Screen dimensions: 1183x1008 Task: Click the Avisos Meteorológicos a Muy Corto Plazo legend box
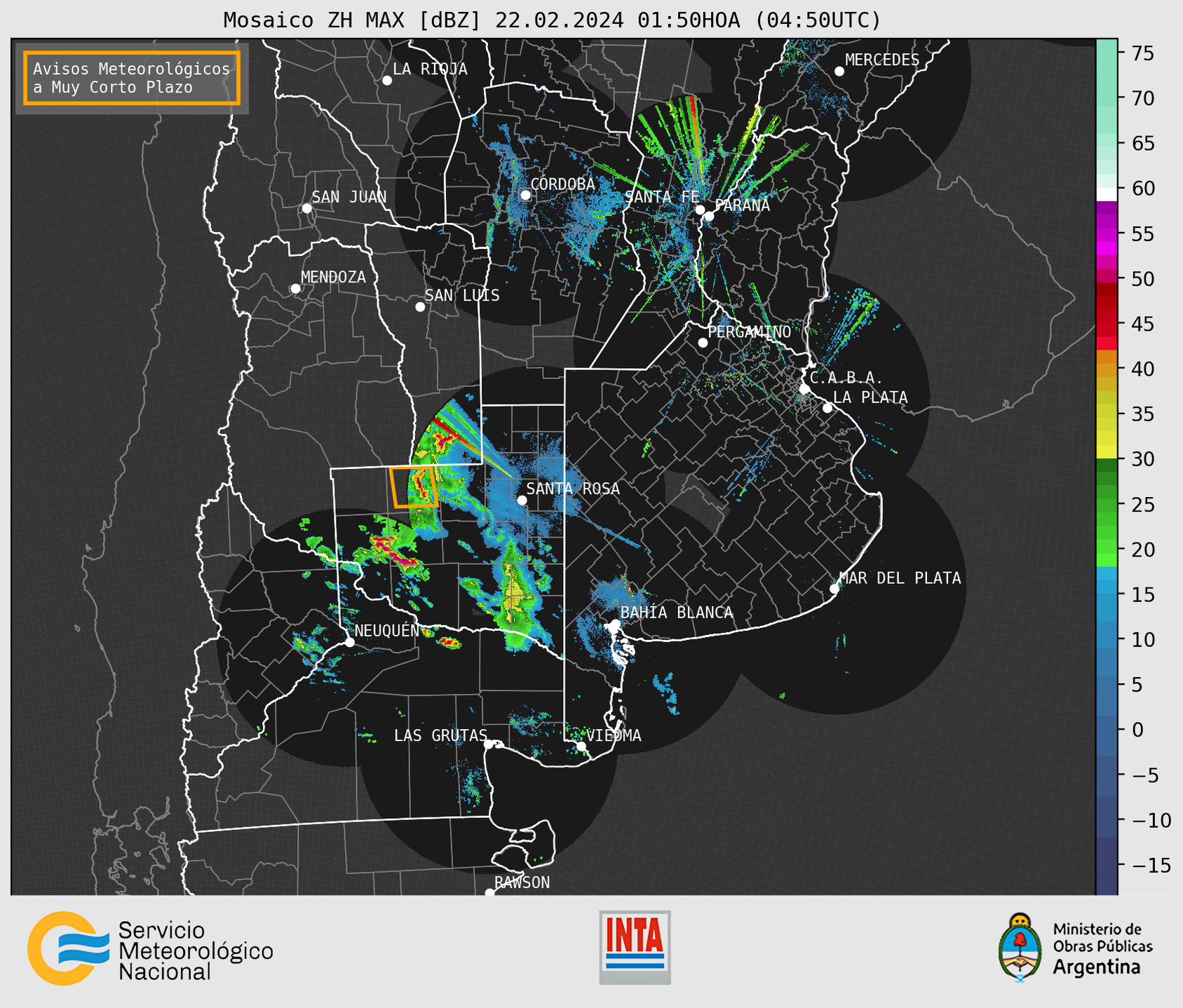(x=132, y=78)
